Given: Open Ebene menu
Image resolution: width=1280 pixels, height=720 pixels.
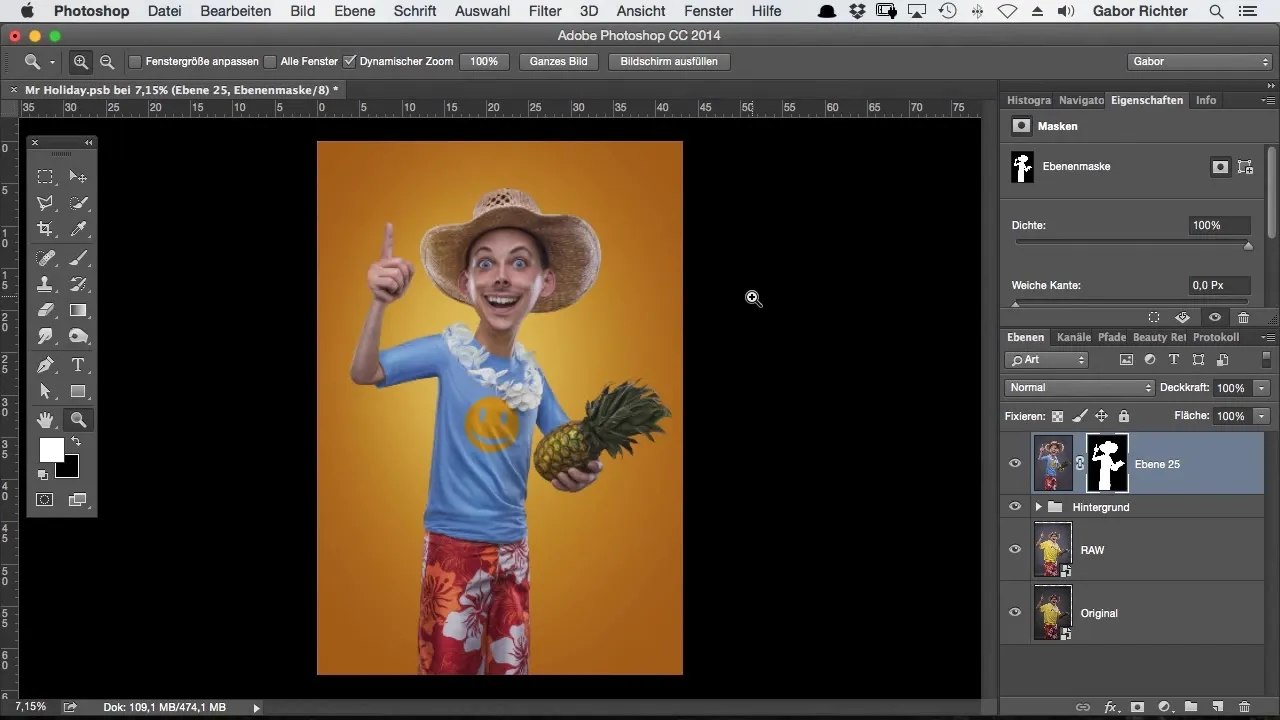Looking at the screenshot, I should (355, 11).
